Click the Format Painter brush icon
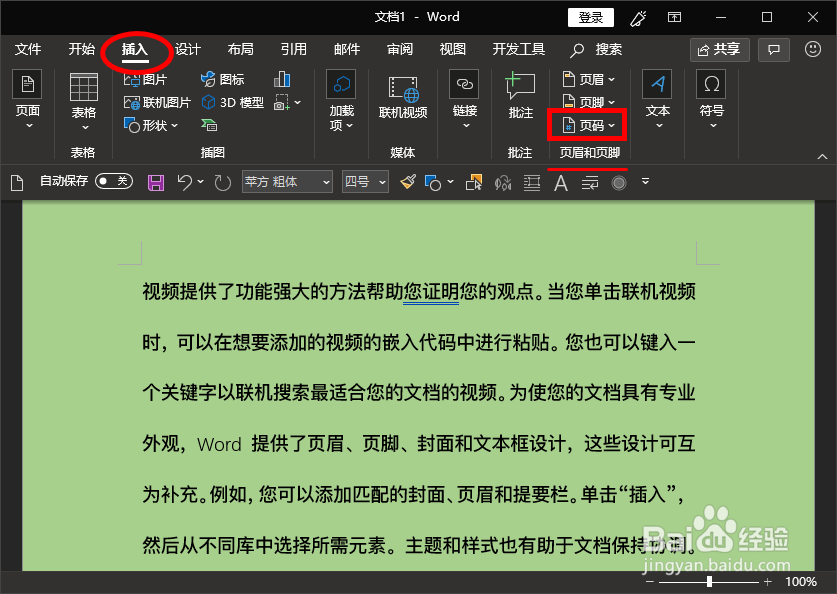The width and height of the screenshot is (837, 594). (x=408, y=183)
